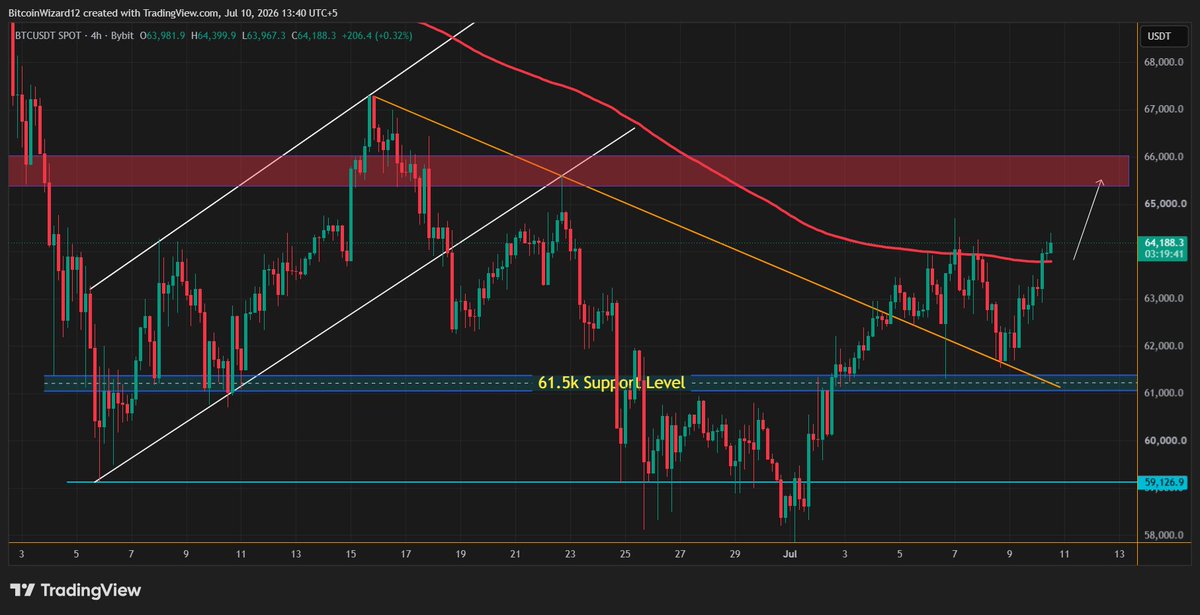
Task: Click the 27 date label on time axis
Action: 680,553
